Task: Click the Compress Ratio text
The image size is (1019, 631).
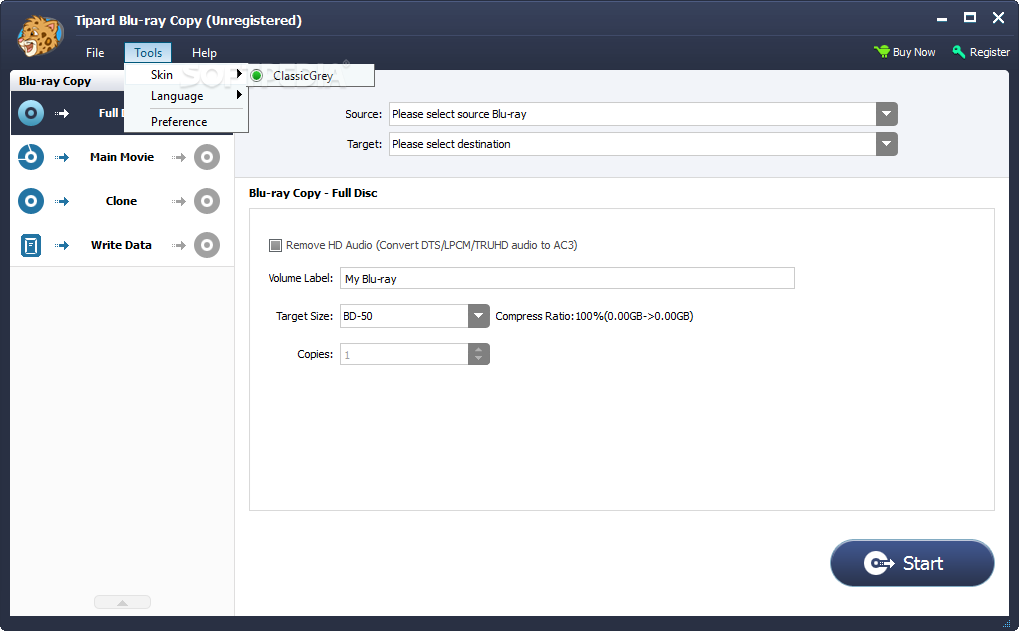Action: coord(594,316)
